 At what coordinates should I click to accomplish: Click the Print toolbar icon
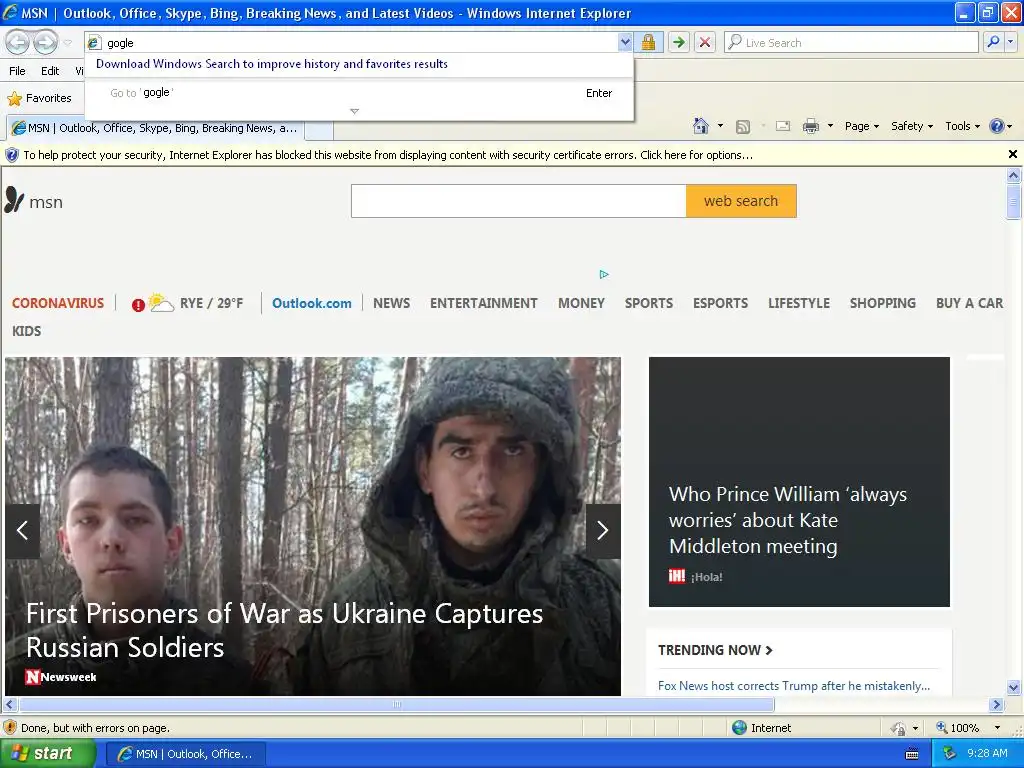(x=810, y=126)
